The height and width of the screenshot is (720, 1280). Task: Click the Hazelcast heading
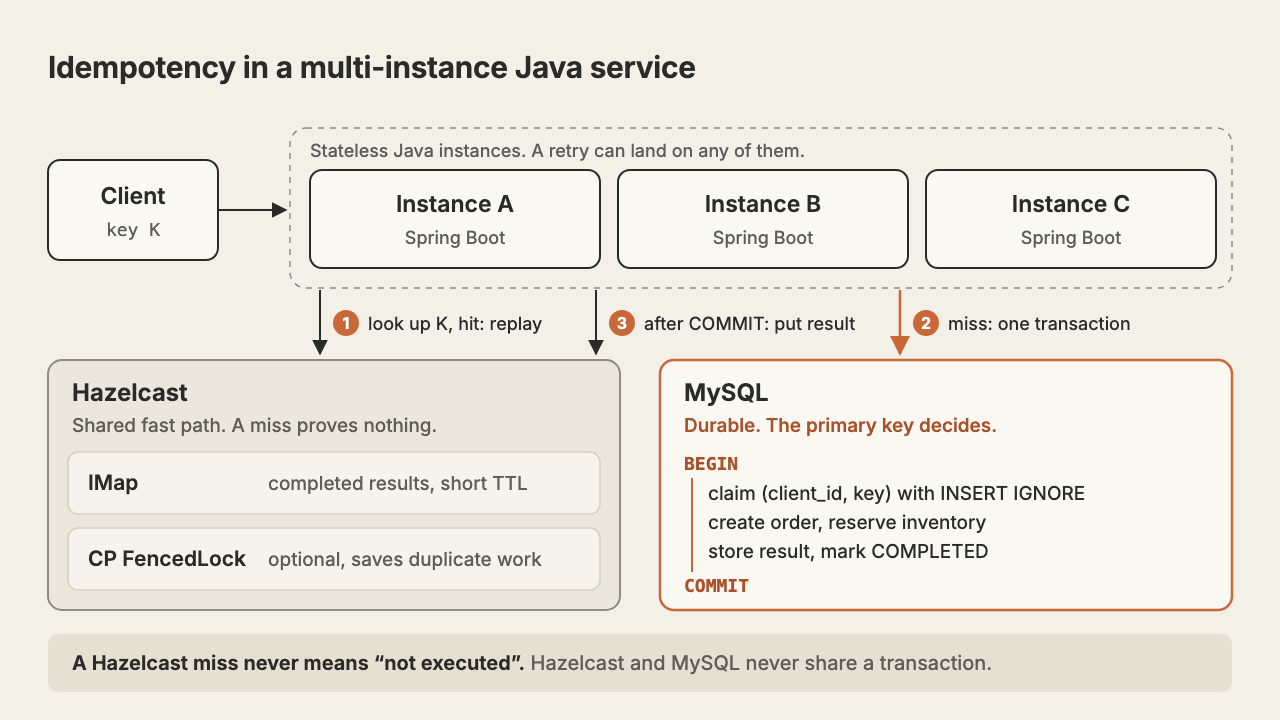[x=130, y=393]
